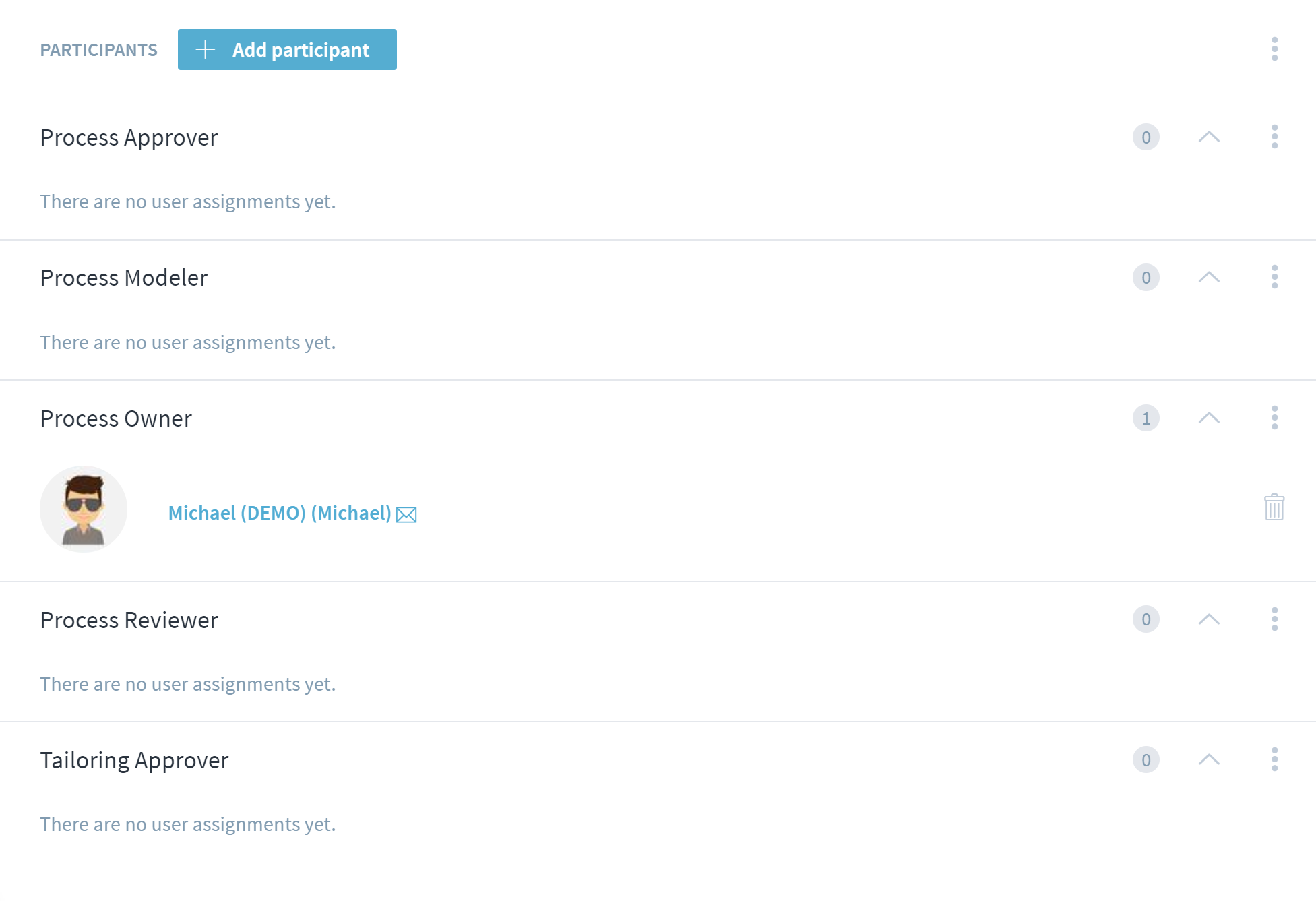Delete Michael from Process Owner
This screenshot has height=901, width=1316.
[x=1274, y=507]
